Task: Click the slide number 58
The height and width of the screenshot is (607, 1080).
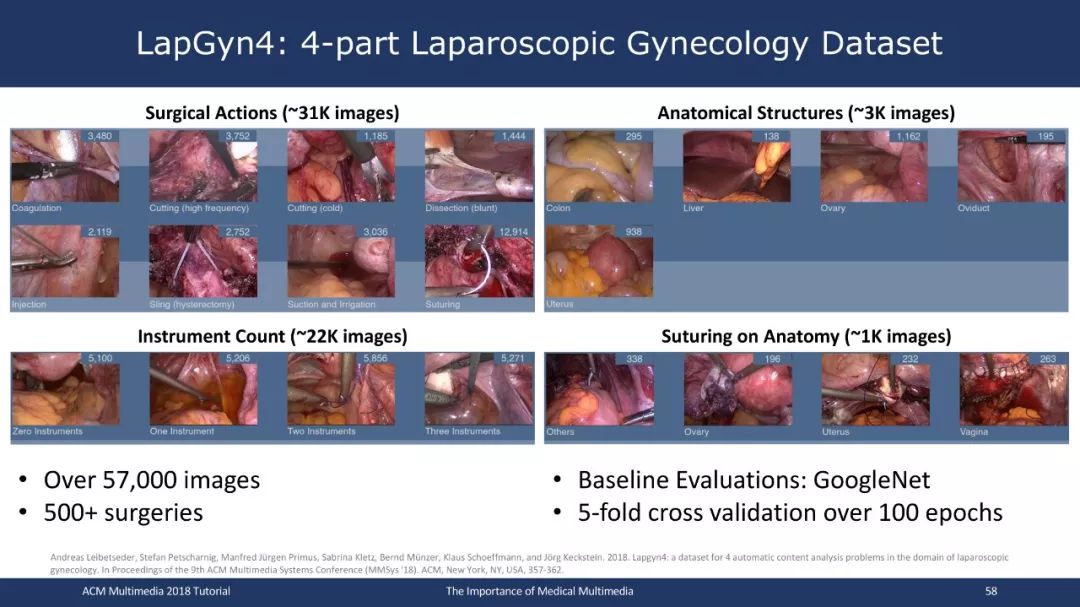Action: click(x=991, y=591)
